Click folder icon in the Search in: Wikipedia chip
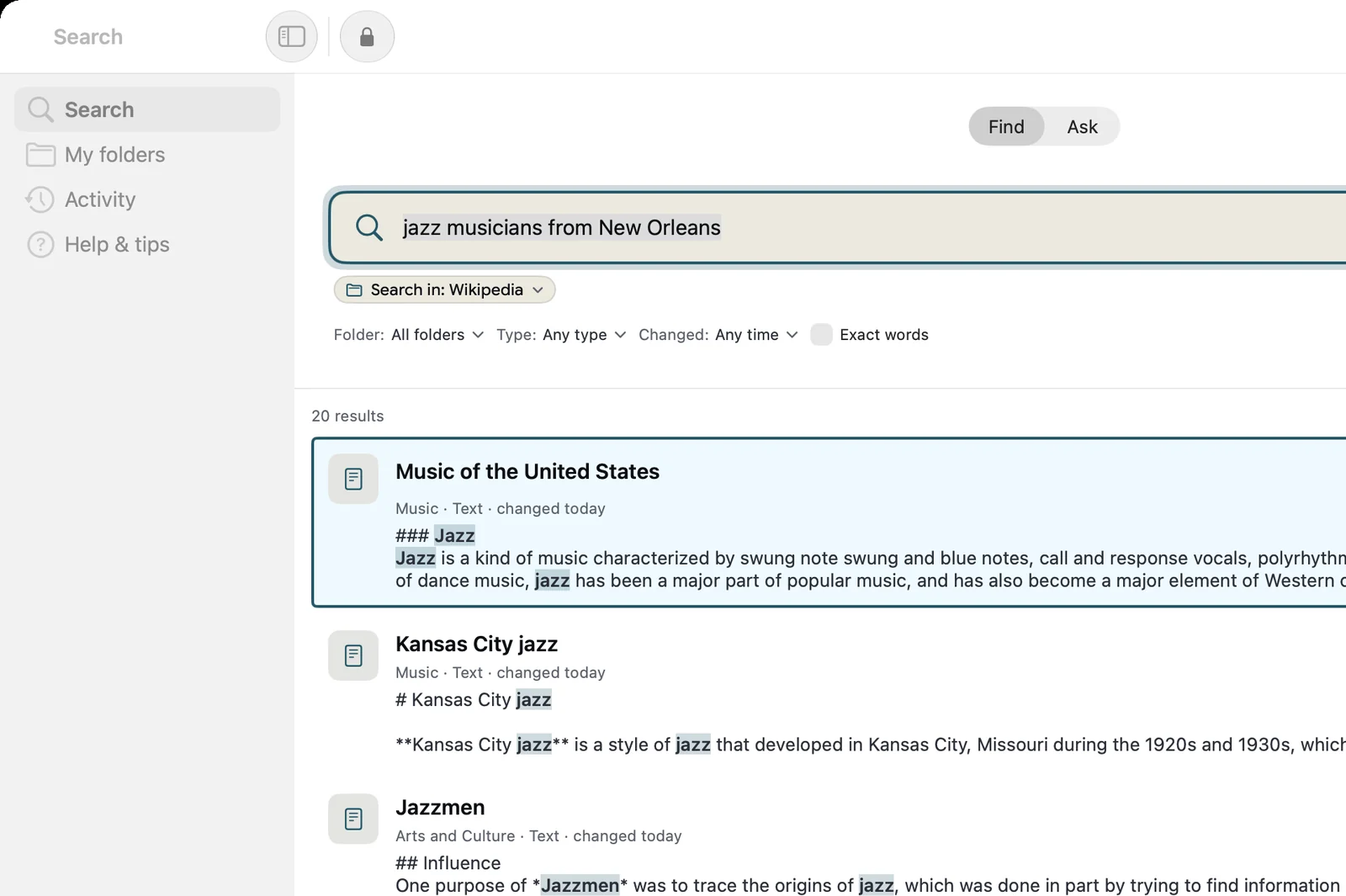1346x896 pixels. tap(354, 290)
